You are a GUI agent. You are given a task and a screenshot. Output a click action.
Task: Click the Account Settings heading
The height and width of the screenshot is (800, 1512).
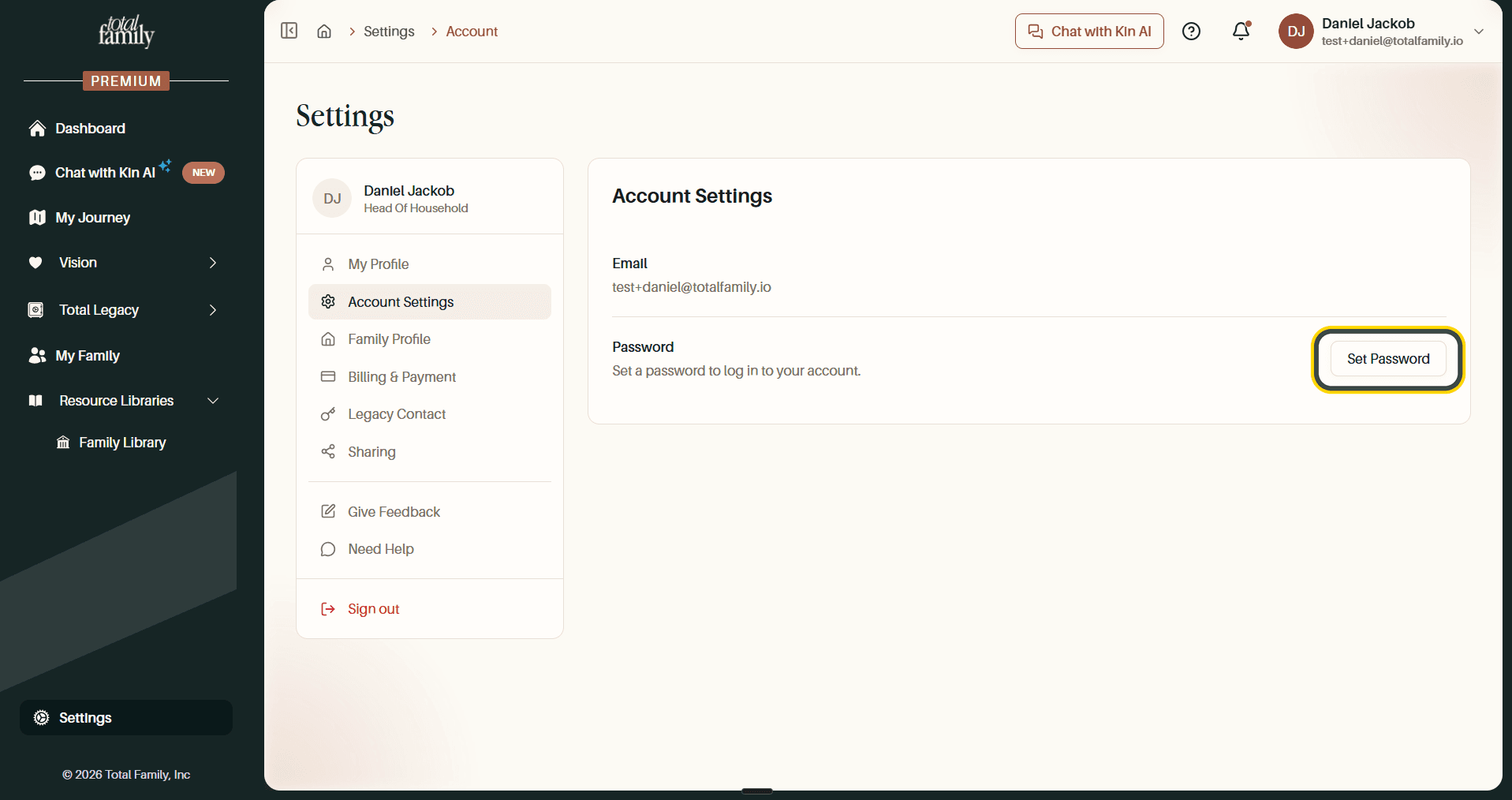tap(693, 196)
